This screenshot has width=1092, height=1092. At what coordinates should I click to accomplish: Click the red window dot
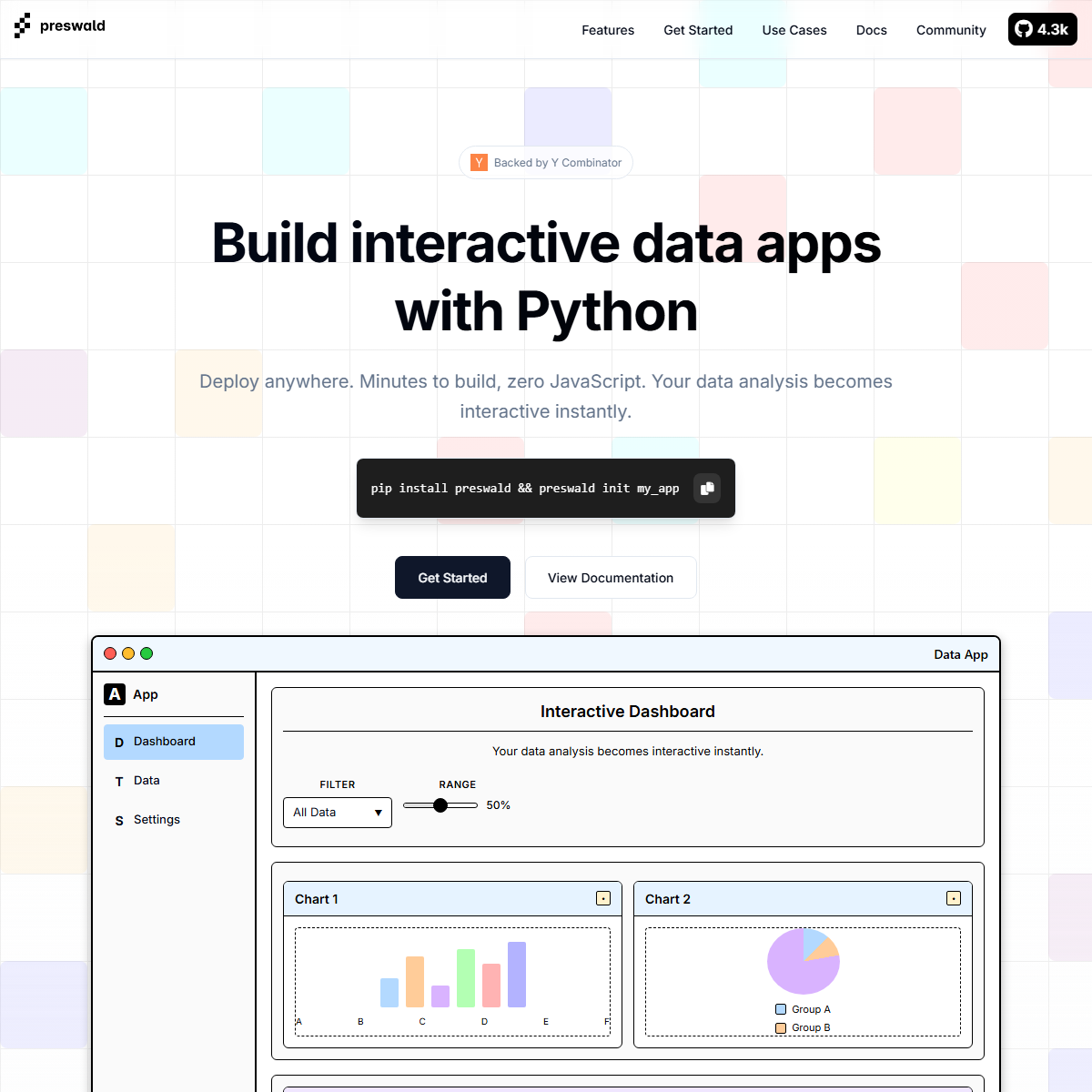click(x=110, y=653)
